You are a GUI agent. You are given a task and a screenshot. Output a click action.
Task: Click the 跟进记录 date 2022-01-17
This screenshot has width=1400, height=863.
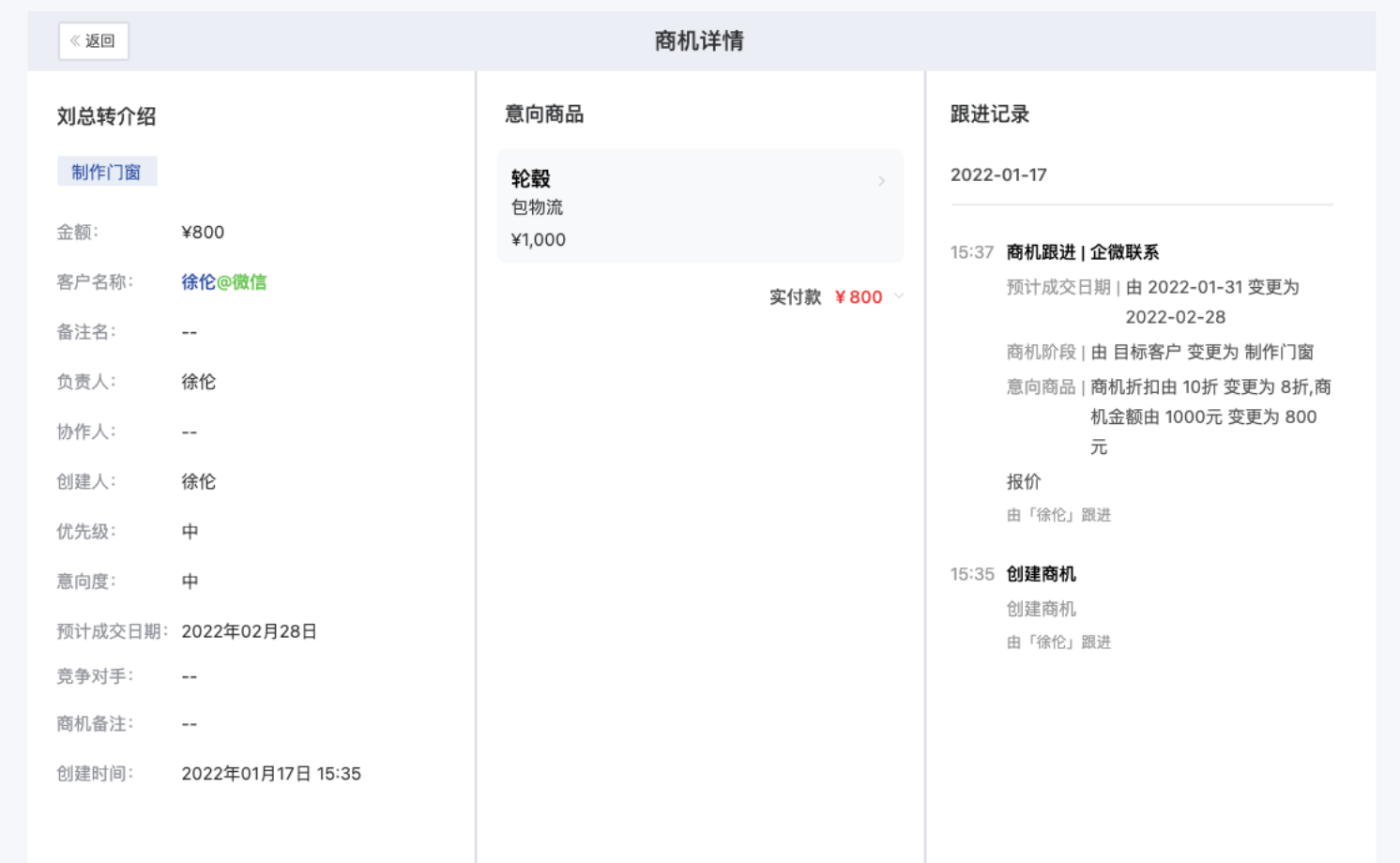[x=998, y=175]
